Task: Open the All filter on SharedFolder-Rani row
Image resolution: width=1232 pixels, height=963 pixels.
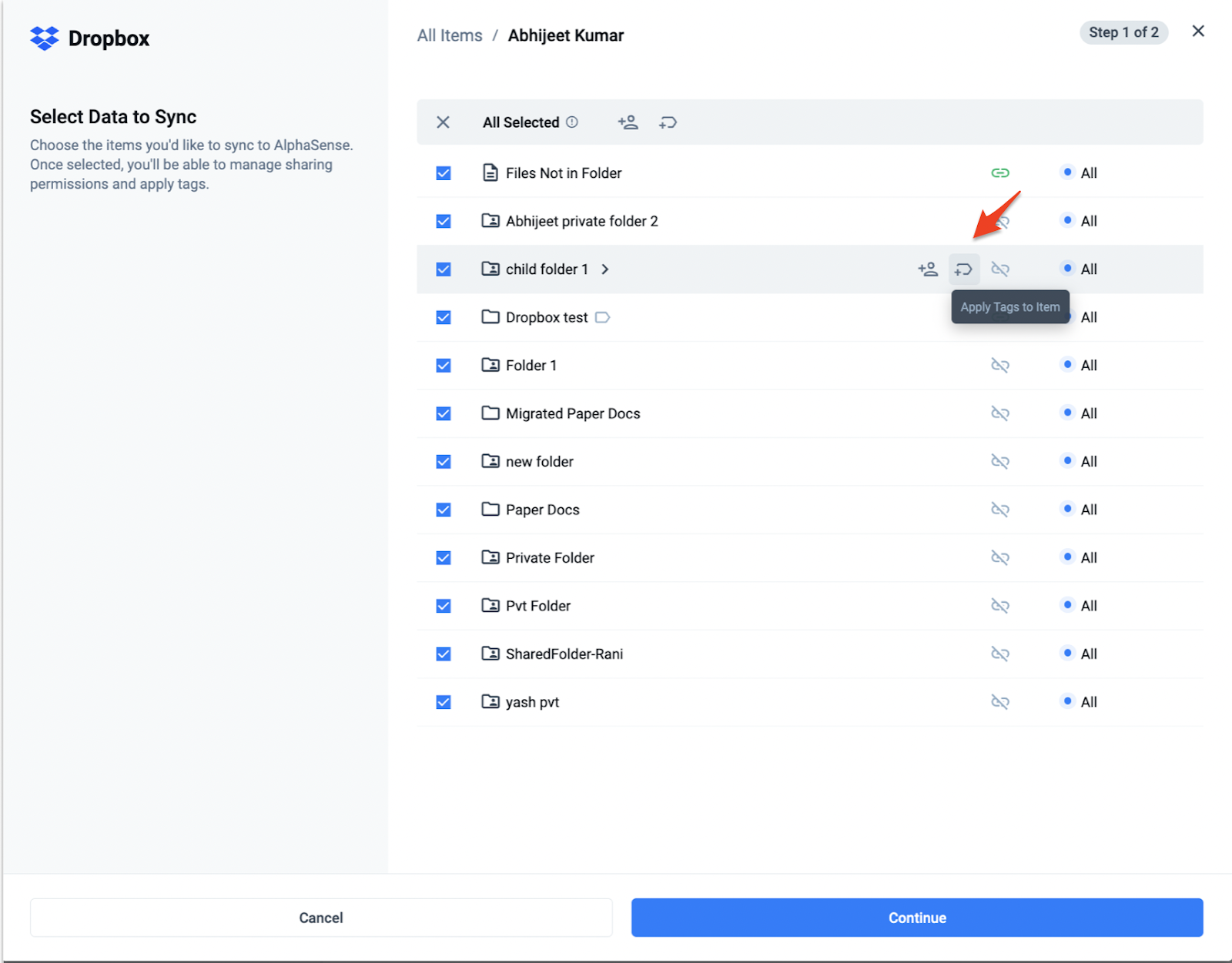Action: (1080, 654)
